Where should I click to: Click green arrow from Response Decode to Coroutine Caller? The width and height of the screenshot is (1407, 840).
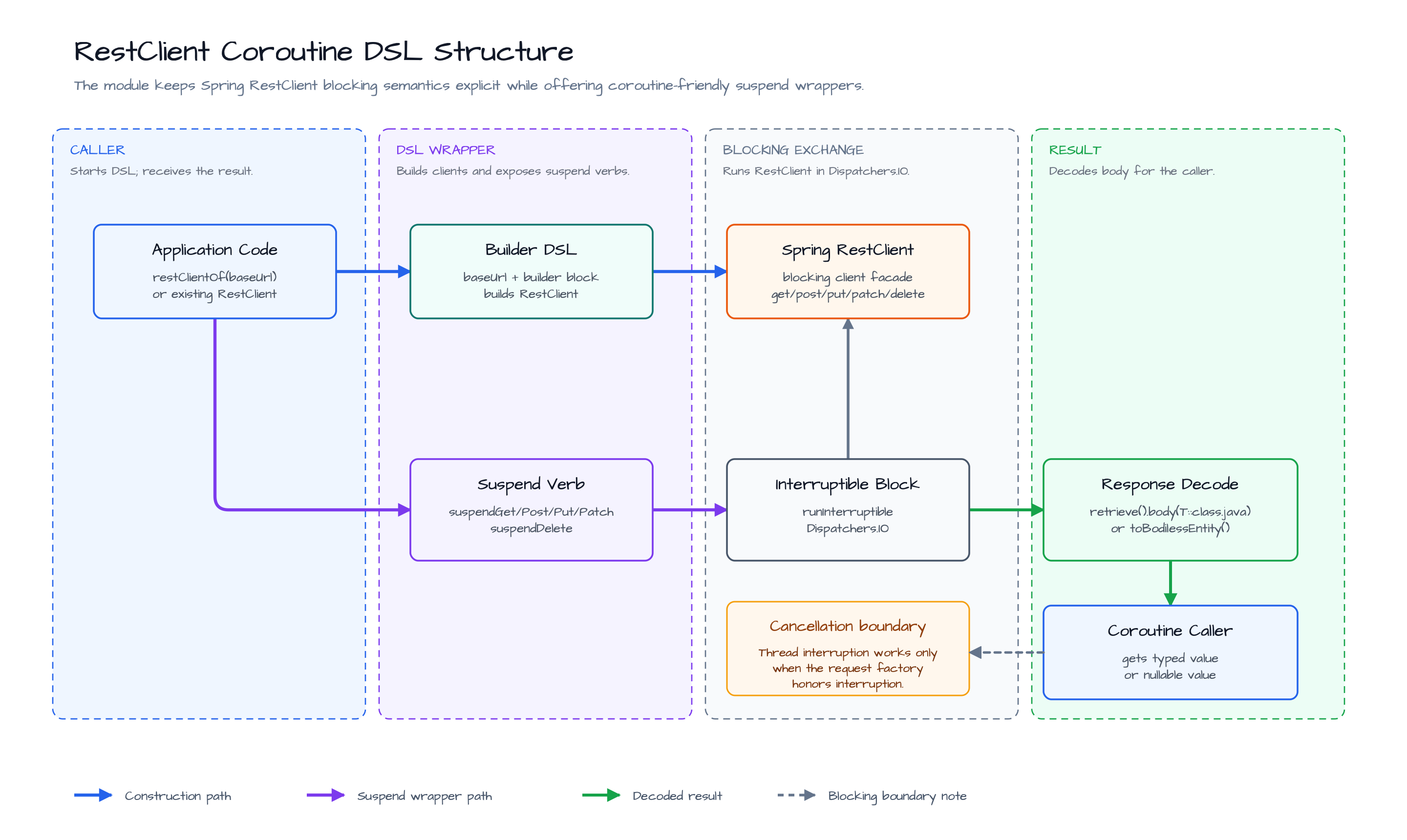[1171, 583]
